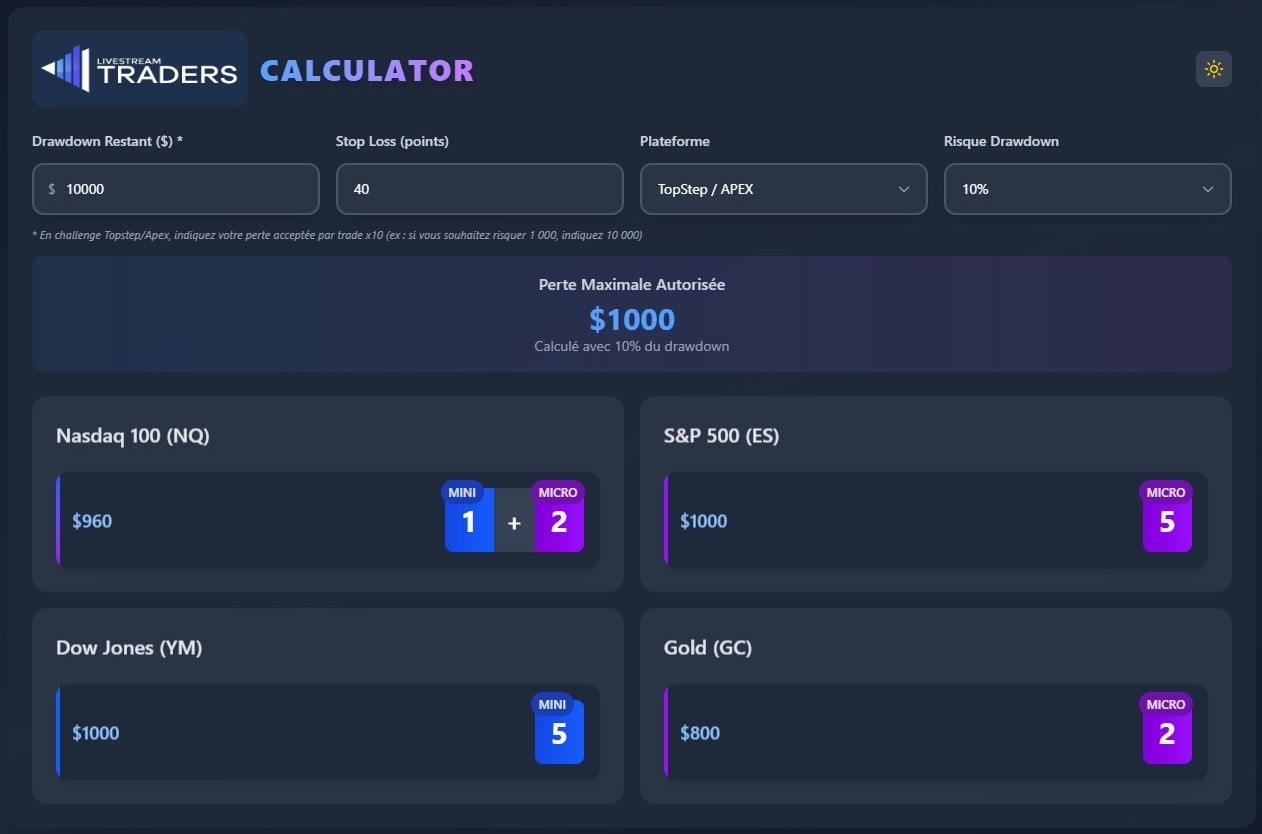1262x834 pixels.
Task: Click the Livestream Traders logo
Action: pyautogui.click(x=139, y=68)
